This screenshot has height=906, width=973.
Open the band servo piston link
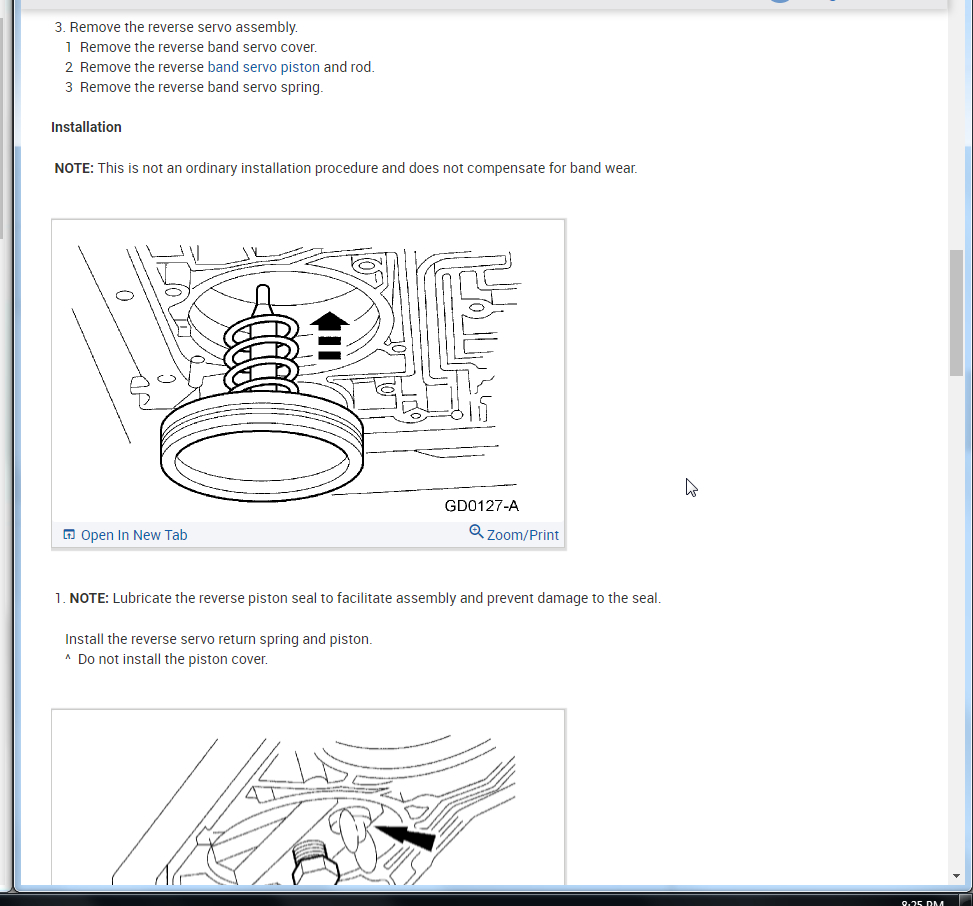pos(263,67)
